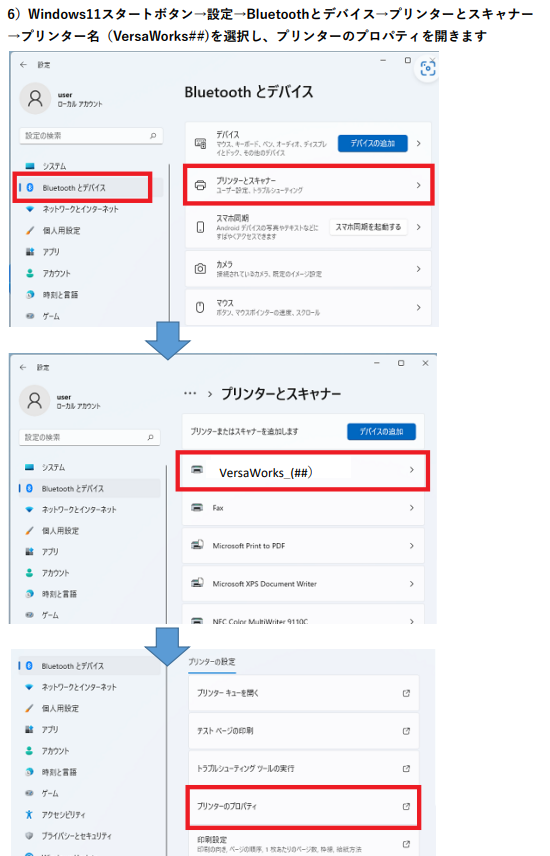Select Bluetooth とデバイス in the プリンターの設定 window sidebar
The width and height of the screenshot is (550, 856).
90,666
